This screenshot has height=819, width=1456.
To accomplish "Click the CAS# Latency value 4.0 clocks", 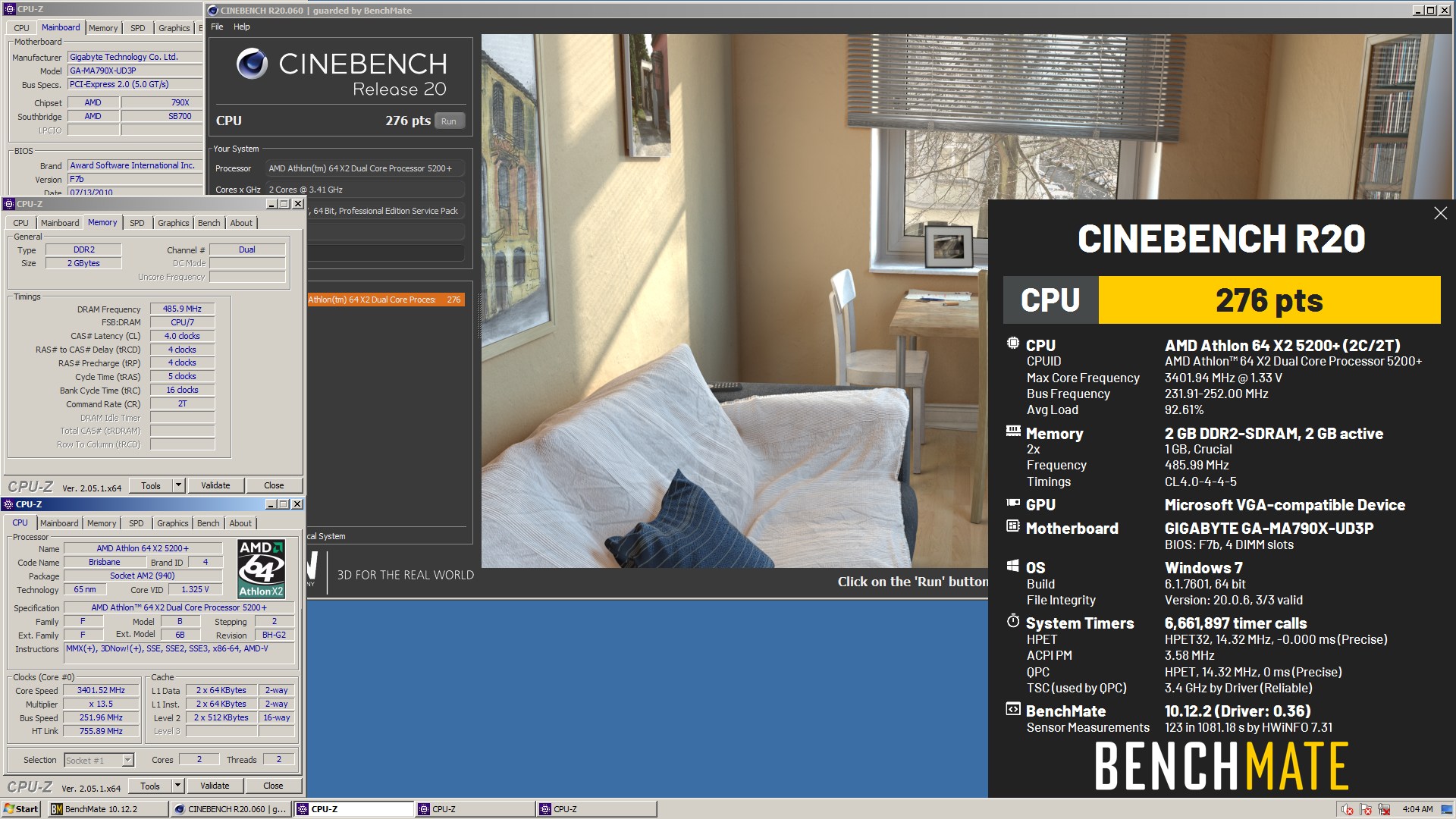I will tap(182, 336).
